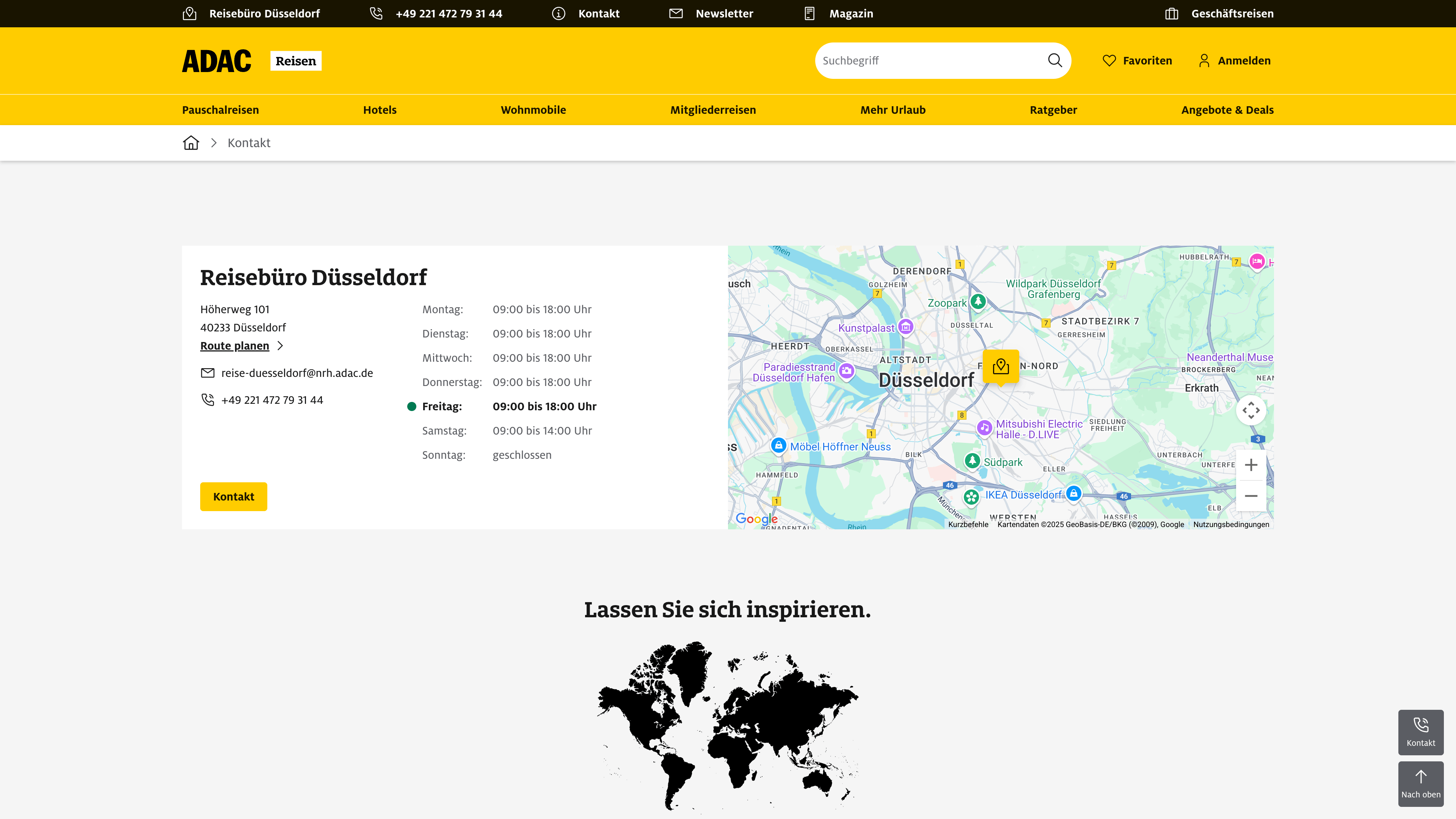Zoom out the map with minus
The height and width of the screenshot is (819, 1456).
[1251, 496]
